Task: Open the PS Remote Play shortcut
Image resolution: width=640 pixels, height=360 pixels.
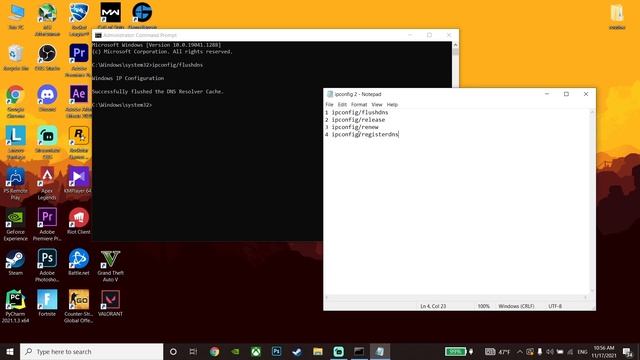Action: point(16,183)
